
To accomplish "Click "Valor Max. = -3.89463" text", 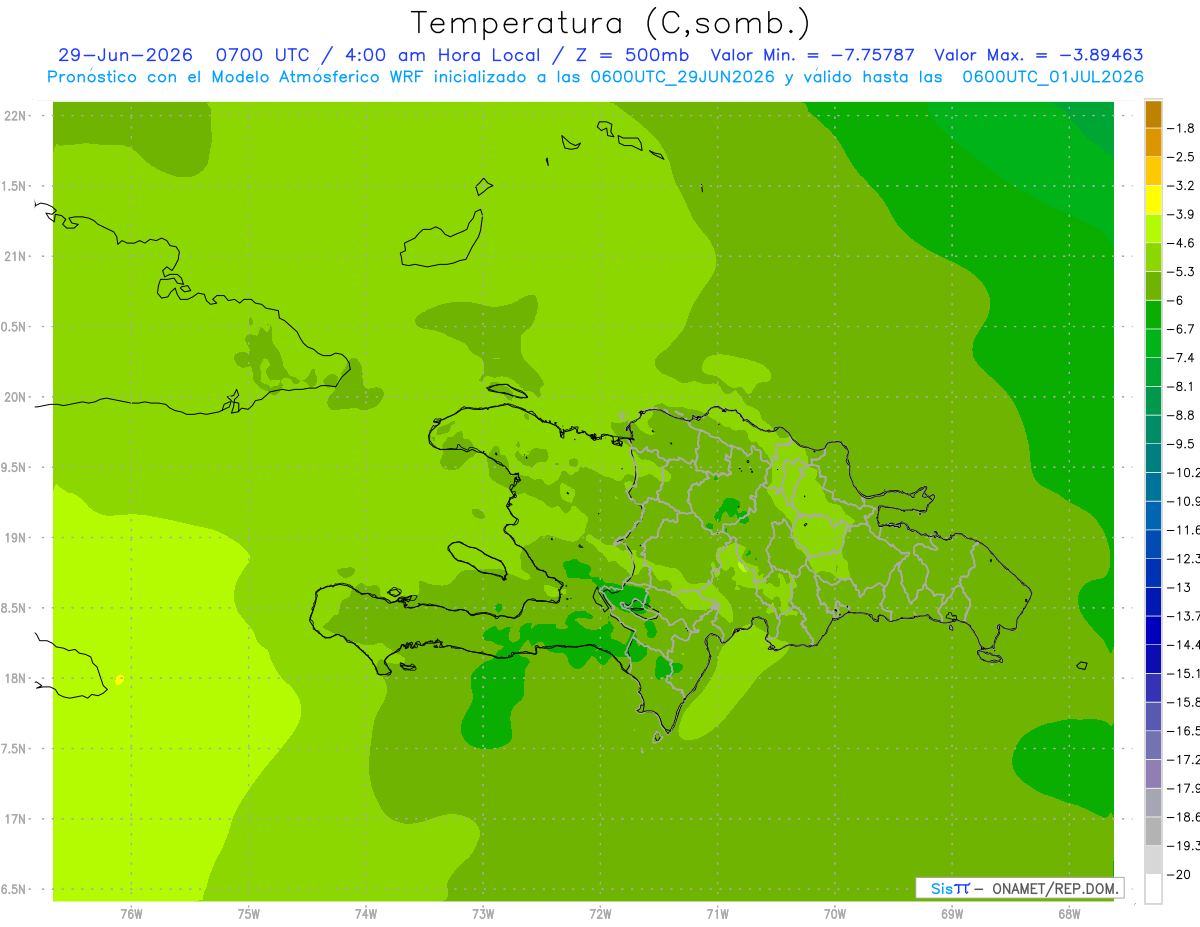I will 1038,55.
